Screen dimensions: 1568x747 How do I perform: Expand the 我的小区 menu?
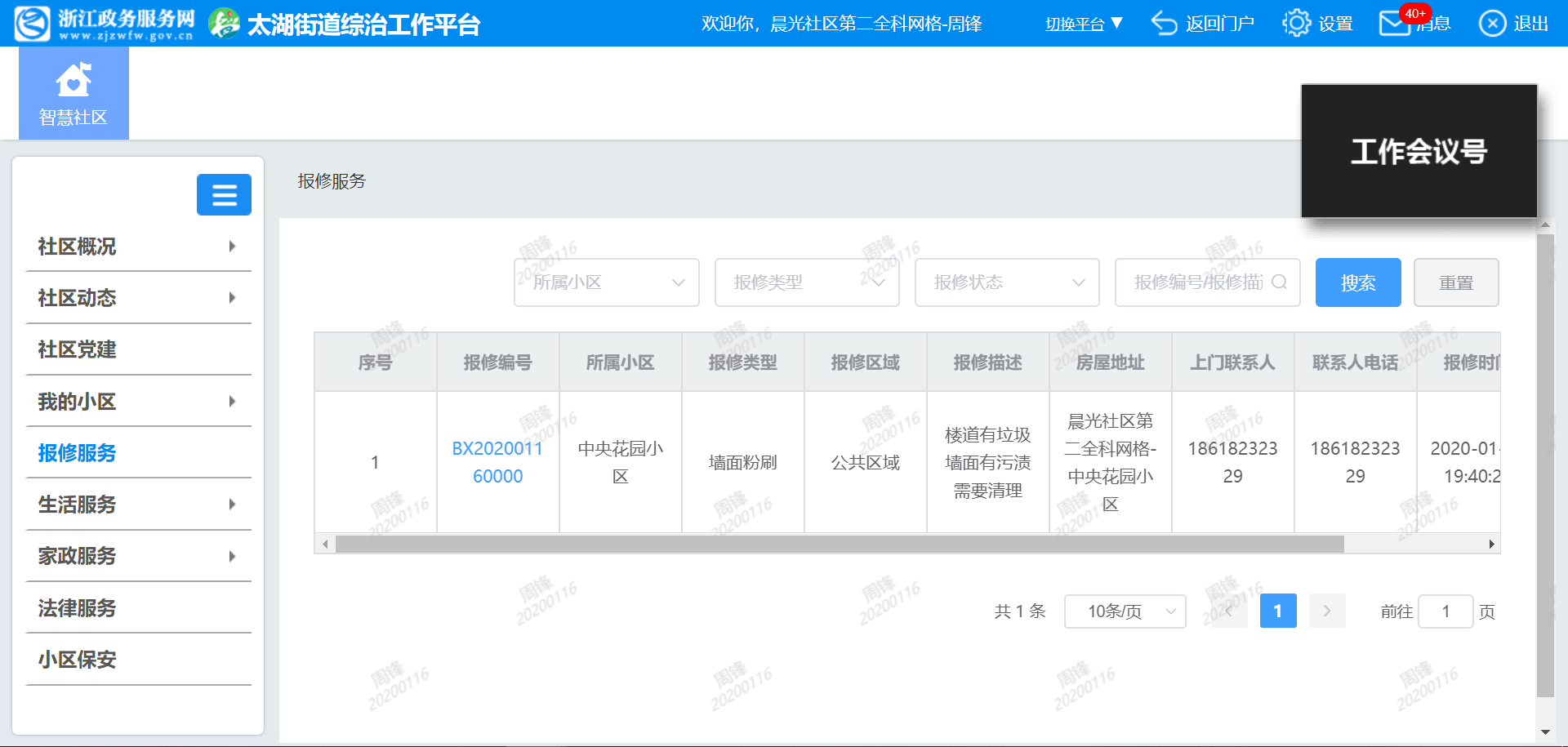(x=139, y=401)
